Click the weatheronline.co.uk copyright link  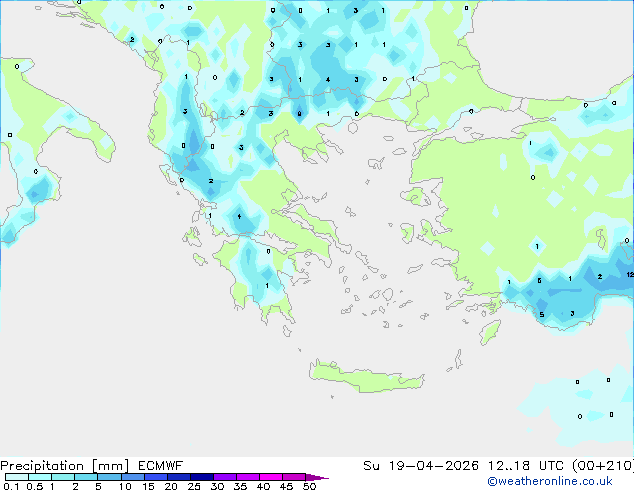(x=564, y=481)
